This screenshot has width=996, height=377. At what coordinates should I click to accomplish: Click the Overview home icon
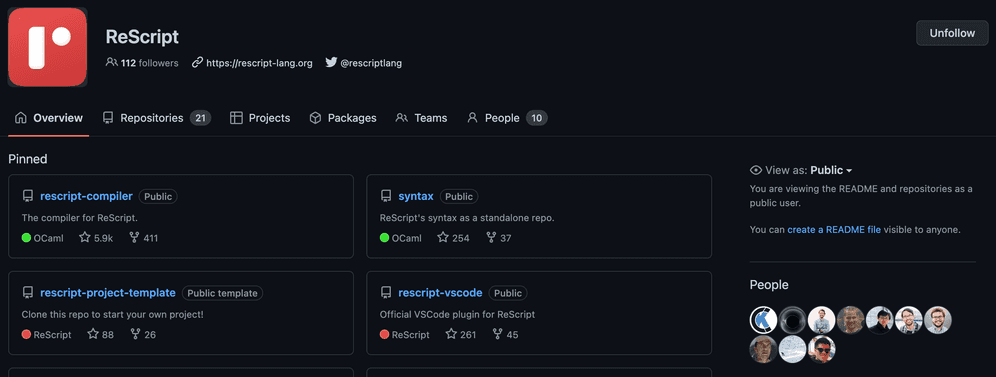point(20,118)
